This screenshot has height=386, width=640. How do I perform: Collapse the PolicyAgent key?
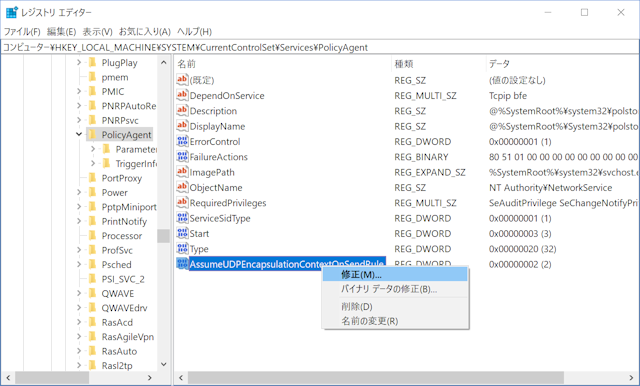(x=79, y=134)
